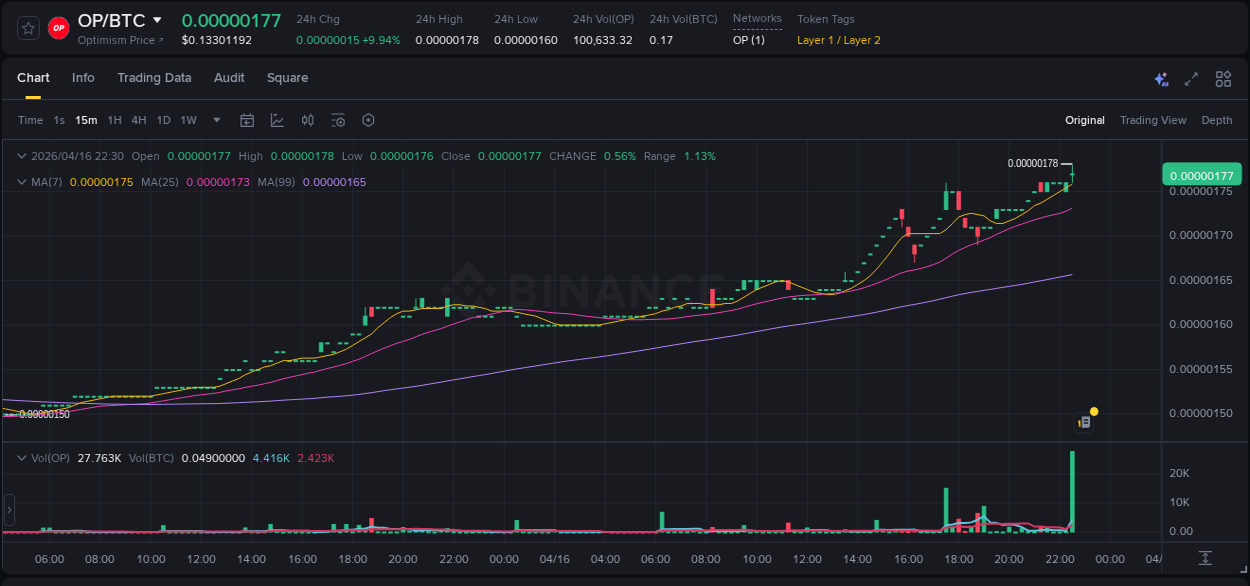Select the Chart tab
1250x586 pixels.
(33, 78)
